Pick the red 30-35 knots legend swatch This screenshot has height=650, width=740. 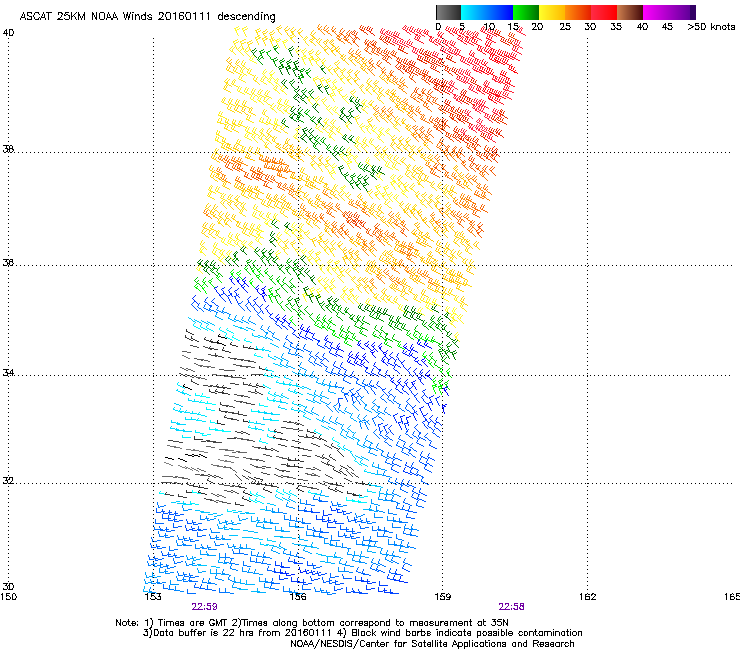pos(604,12)
